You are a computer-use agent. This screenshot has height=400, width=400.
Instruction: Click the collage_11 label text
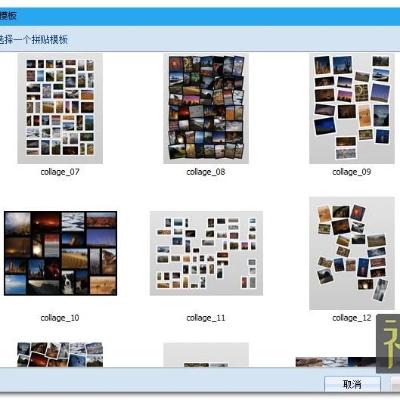206,318
